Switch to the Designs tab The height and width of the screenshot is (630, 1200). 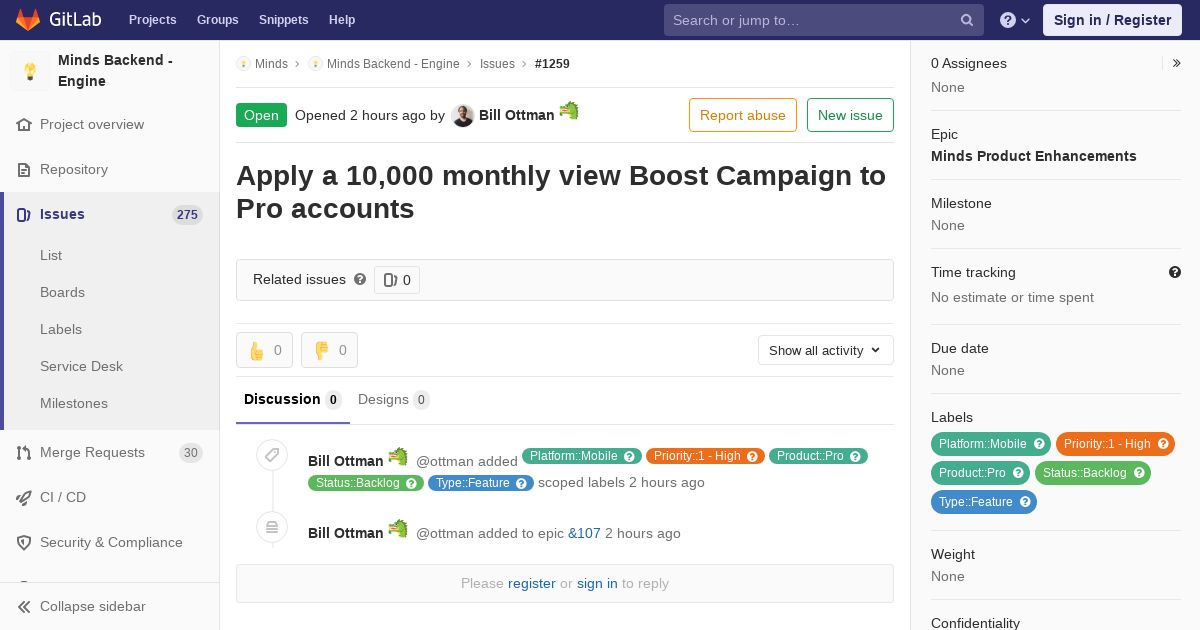(x=393, y=400)
